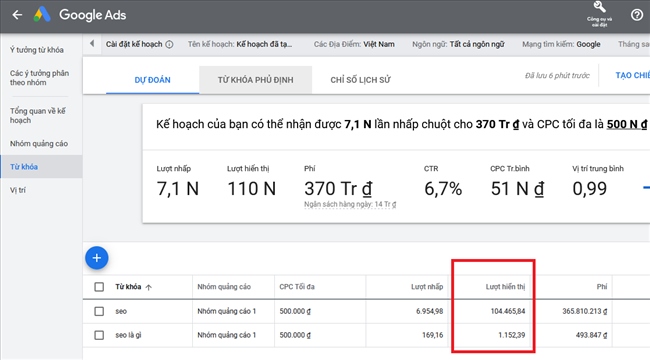
Task: Collapse the sidebar with left triangle arrow
Action: click(92, 43)
